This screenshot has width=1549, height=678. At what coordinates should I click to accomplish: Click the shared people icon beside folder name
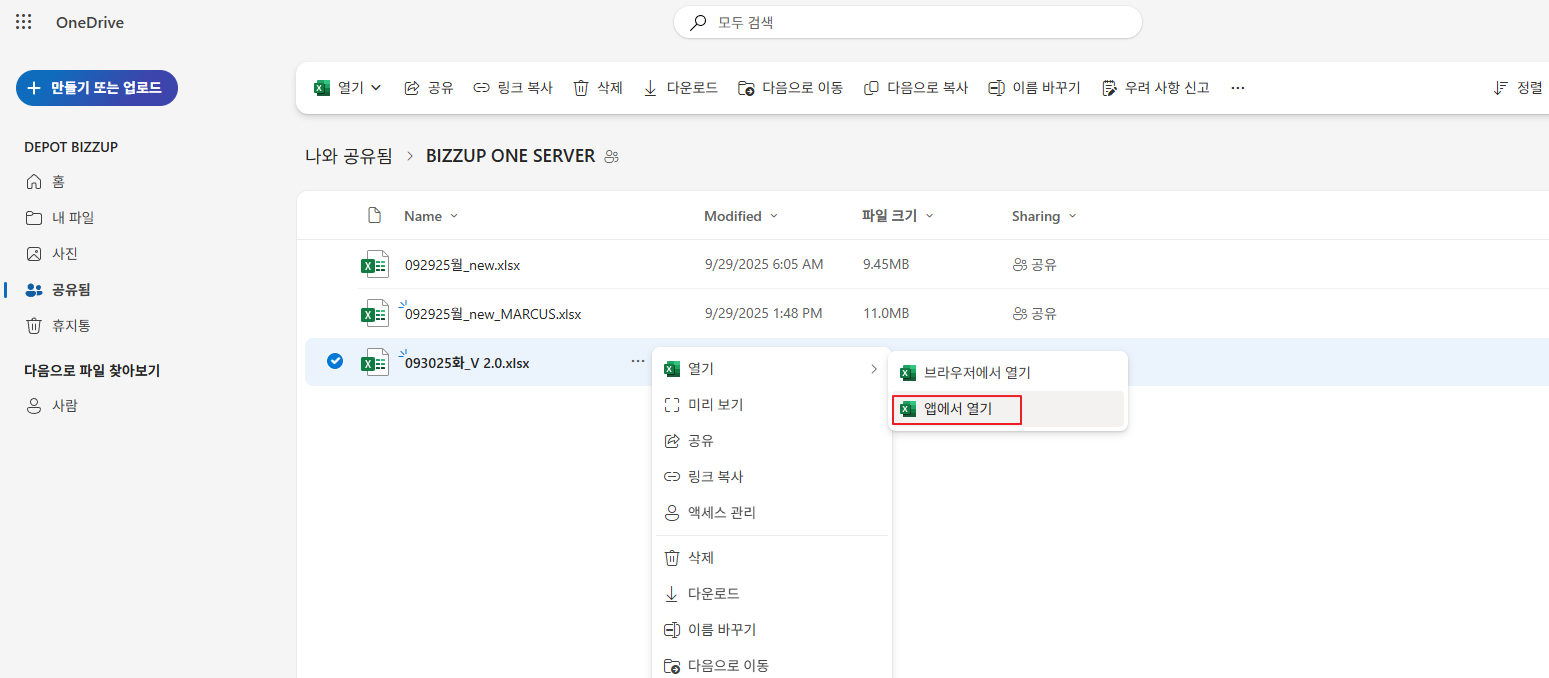point(612,157)
